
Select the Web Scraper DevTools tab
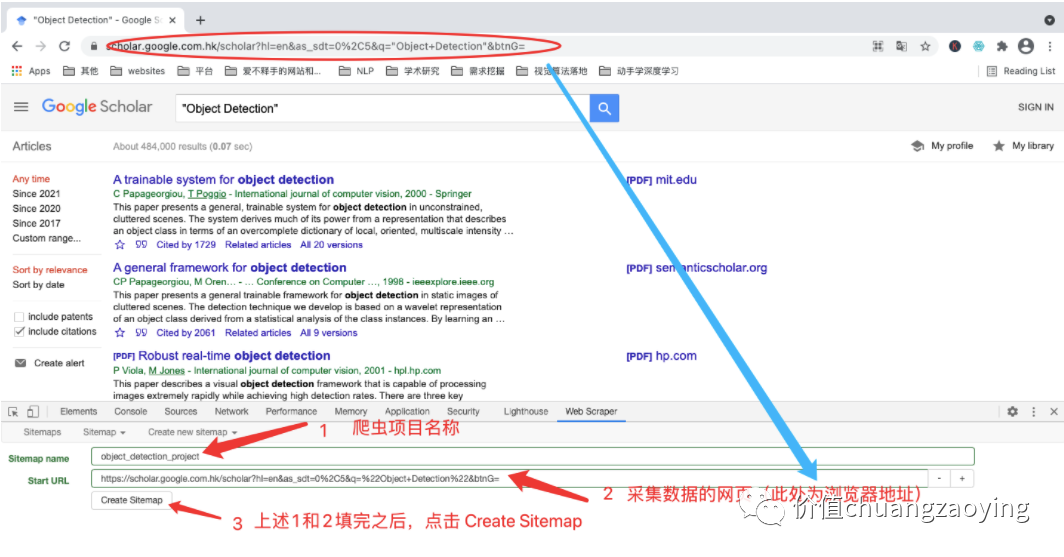(x=591, y=412)
